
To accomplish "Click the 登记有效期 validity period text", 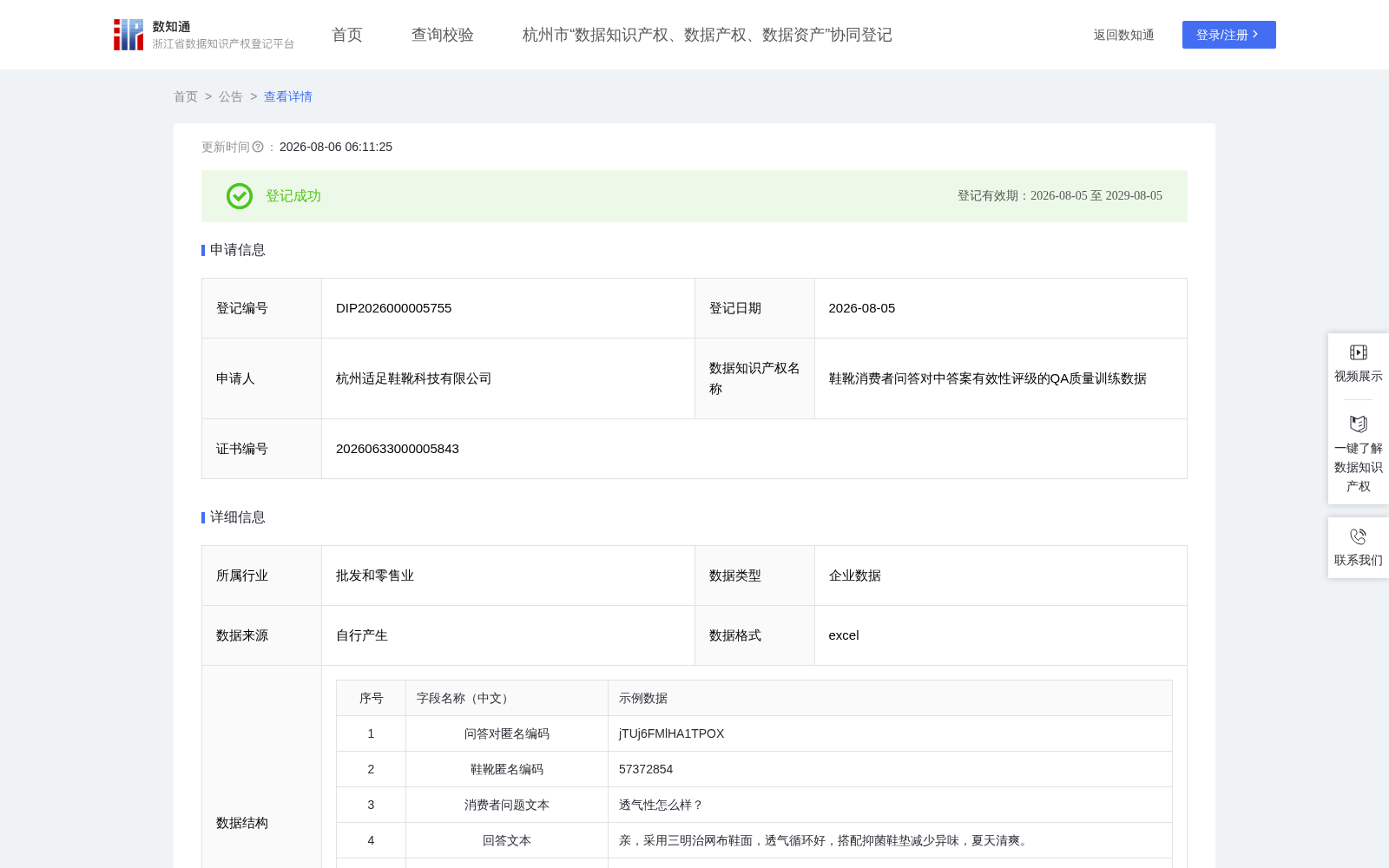I will 1060,196.
